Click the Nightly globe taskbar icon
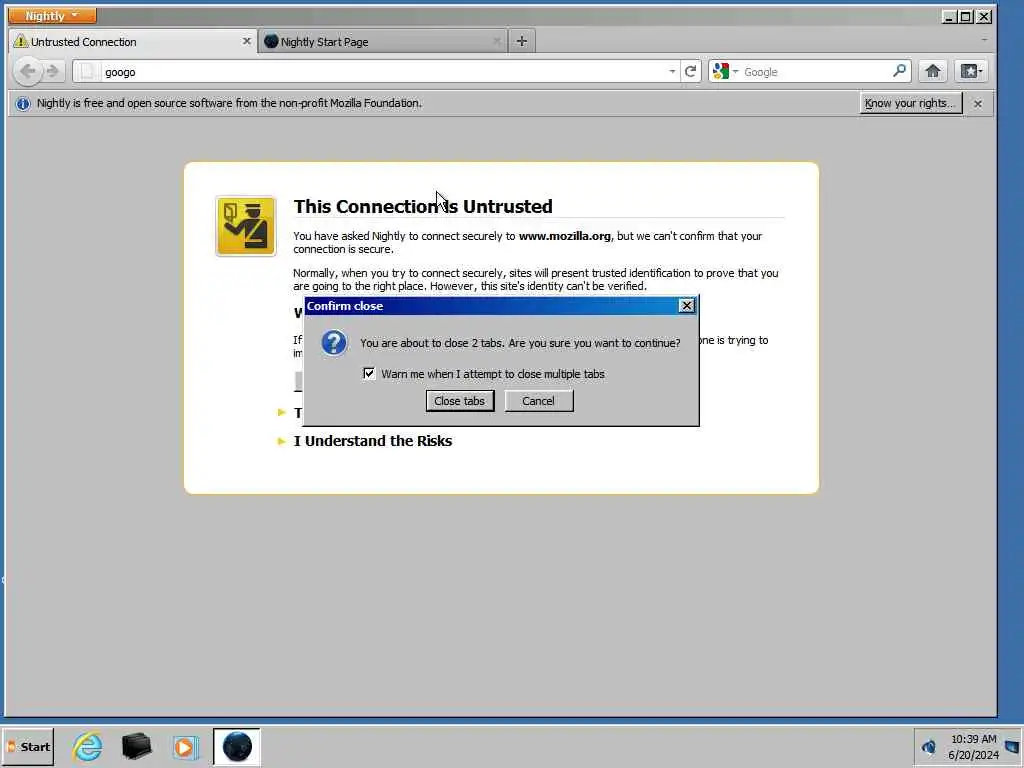Image resolution: width=1024 pixels, height=768 pixels. coord(236,746)
